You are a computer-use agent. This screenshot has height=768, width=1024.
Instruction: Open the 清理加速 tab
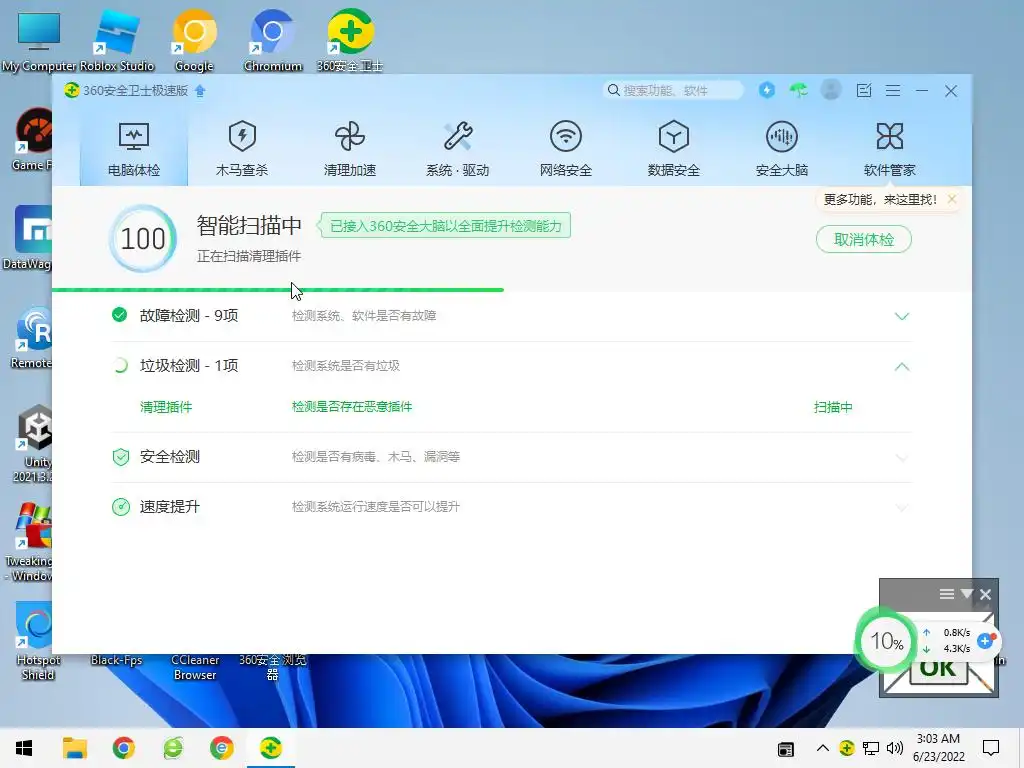click(350, 149)
